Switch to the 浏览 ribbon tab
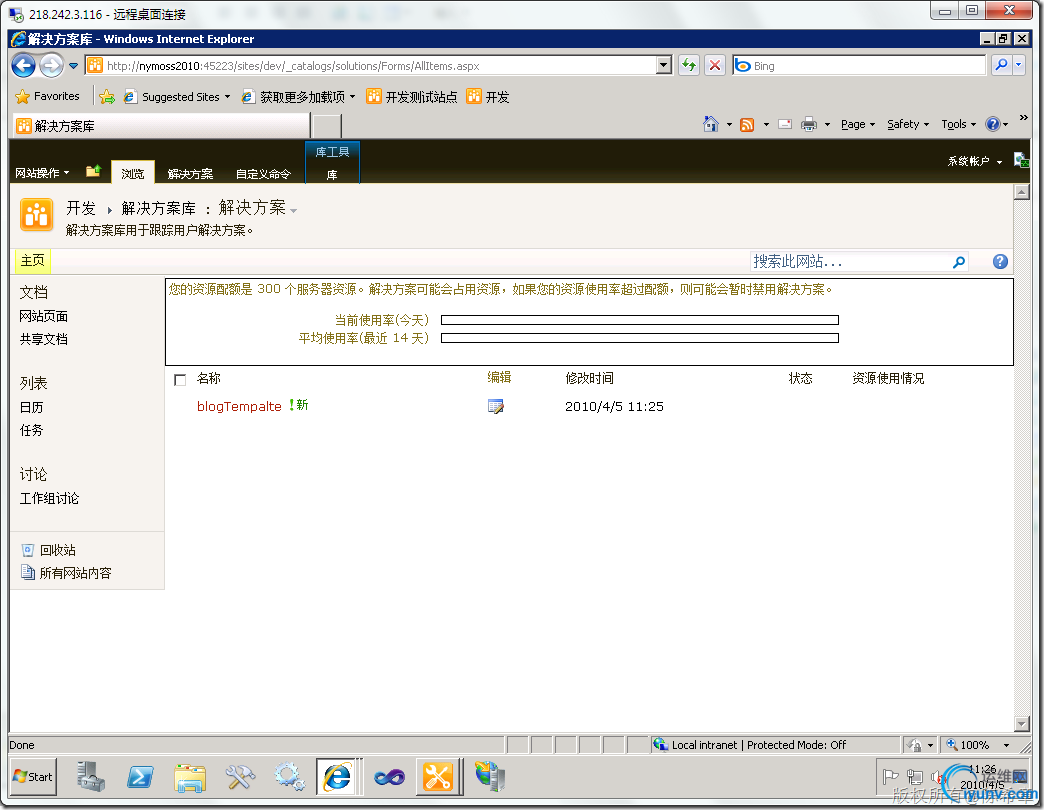Image resolution: width=1044 pixels, height=810 pixels. (132, 173)
